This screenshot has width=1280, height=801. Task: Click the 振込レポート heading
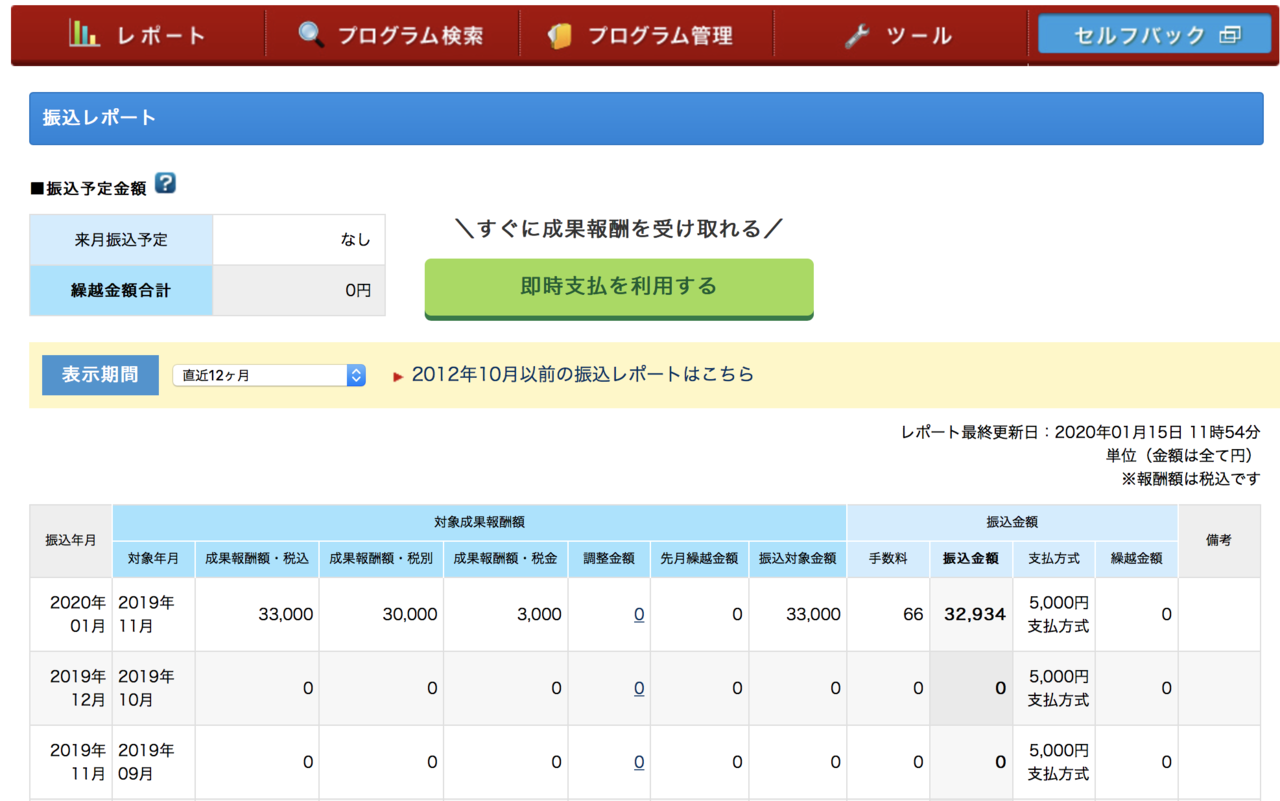(99, 118)
